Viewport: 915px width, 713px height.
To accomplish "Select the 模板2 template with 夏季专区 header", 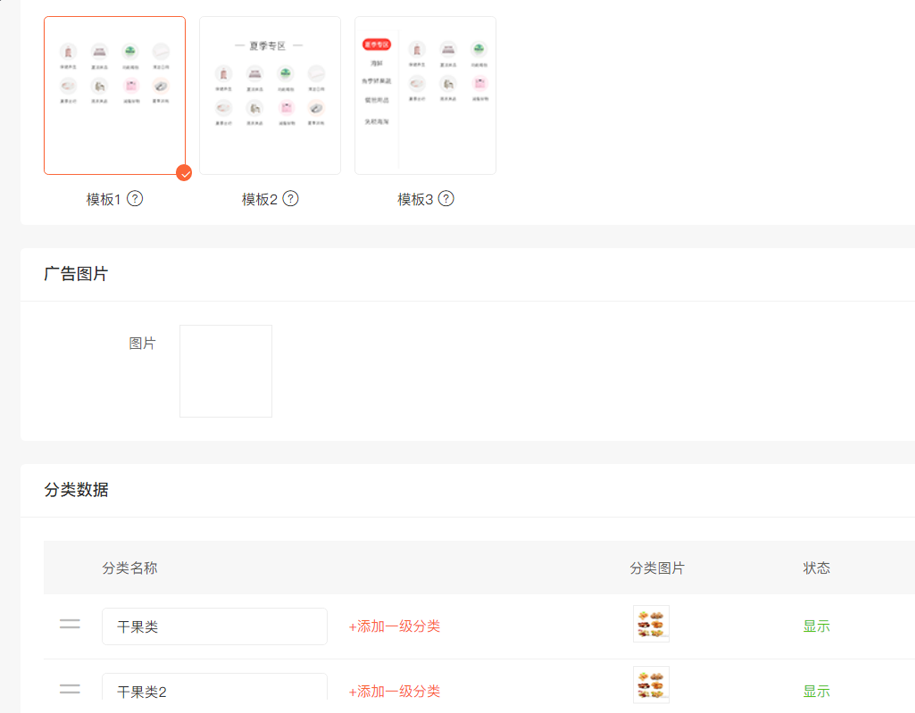I will [270, 95].
